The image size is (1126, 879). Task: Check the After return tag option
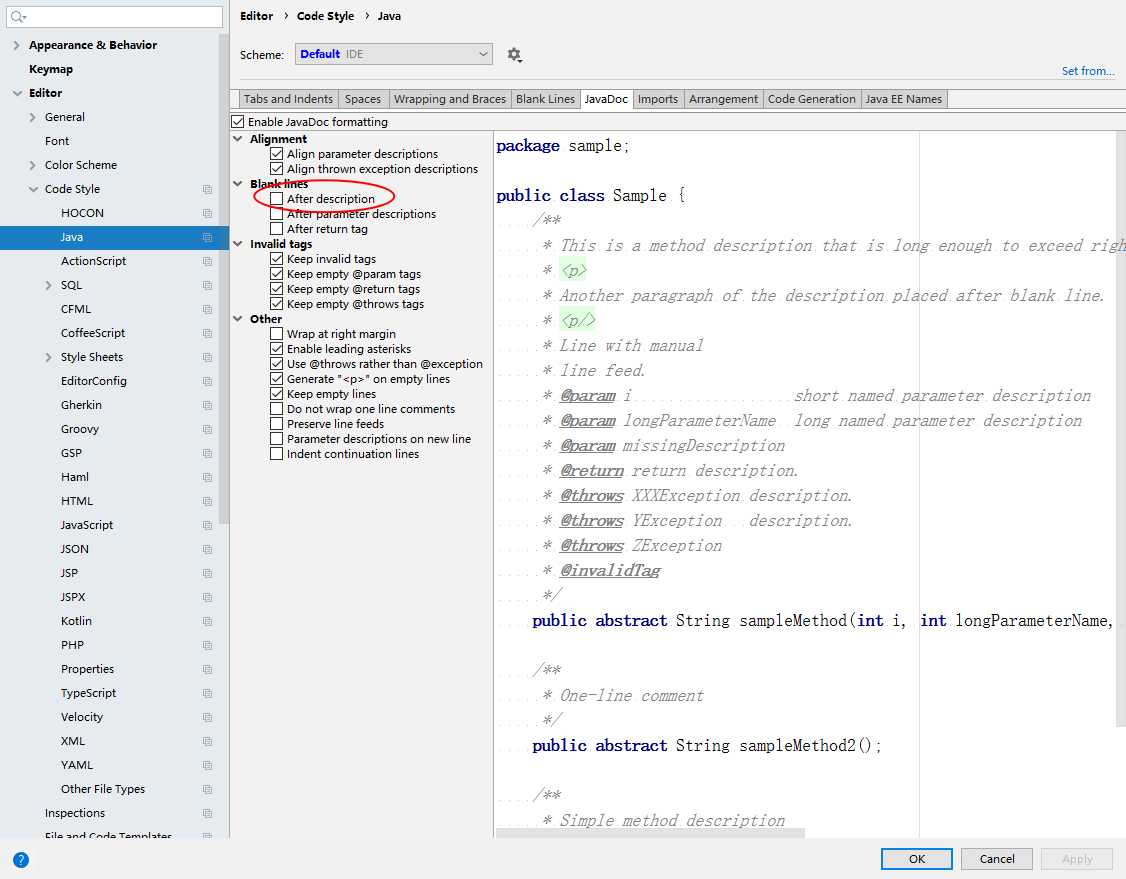(276, 229)
